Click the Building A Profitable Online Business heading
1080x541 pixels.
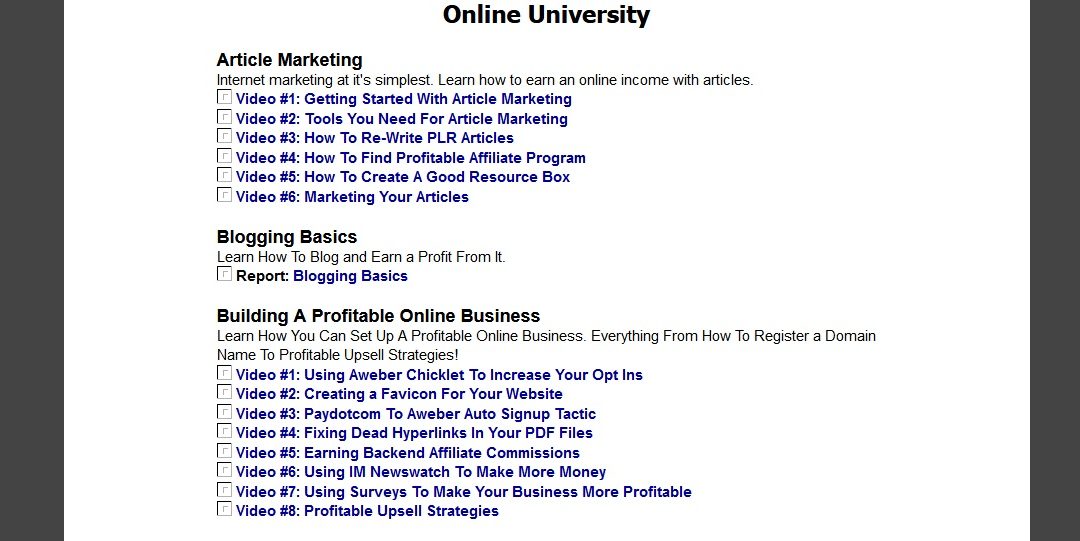point(378,316)
